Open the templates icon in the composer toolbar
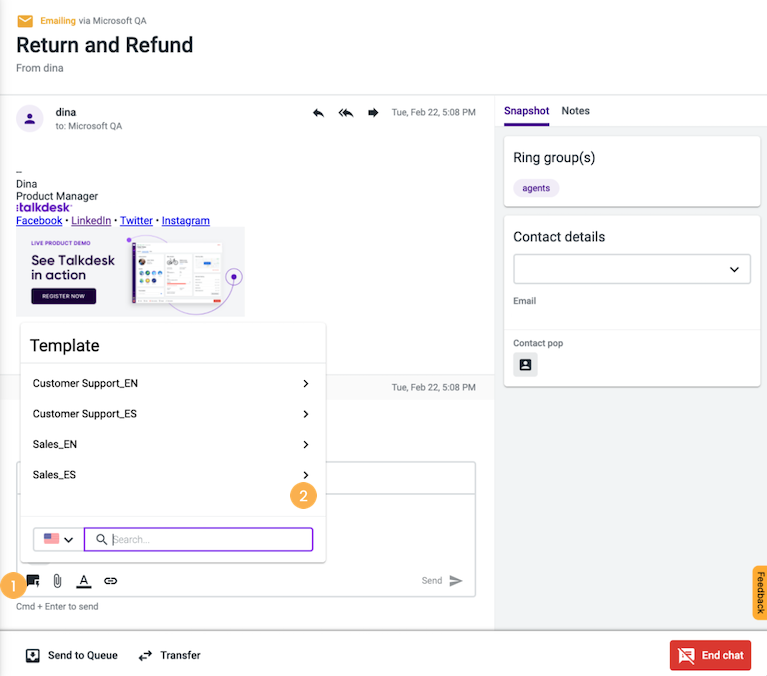 click(x=33, y=581)
